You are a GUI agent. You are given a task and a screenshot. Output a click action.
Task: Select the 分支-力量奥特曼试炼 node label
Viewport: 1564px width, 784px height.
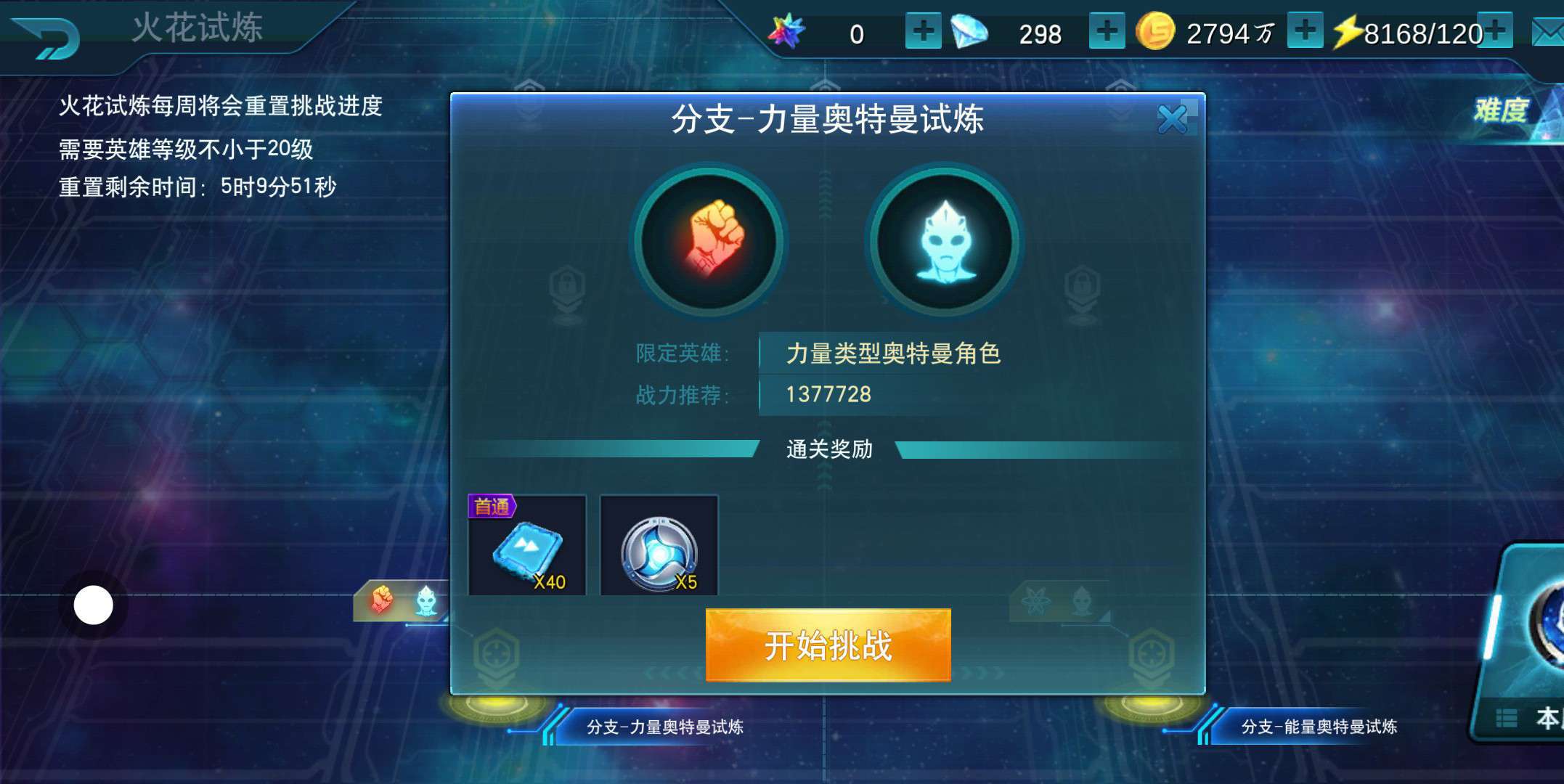(x=664, y=727)
